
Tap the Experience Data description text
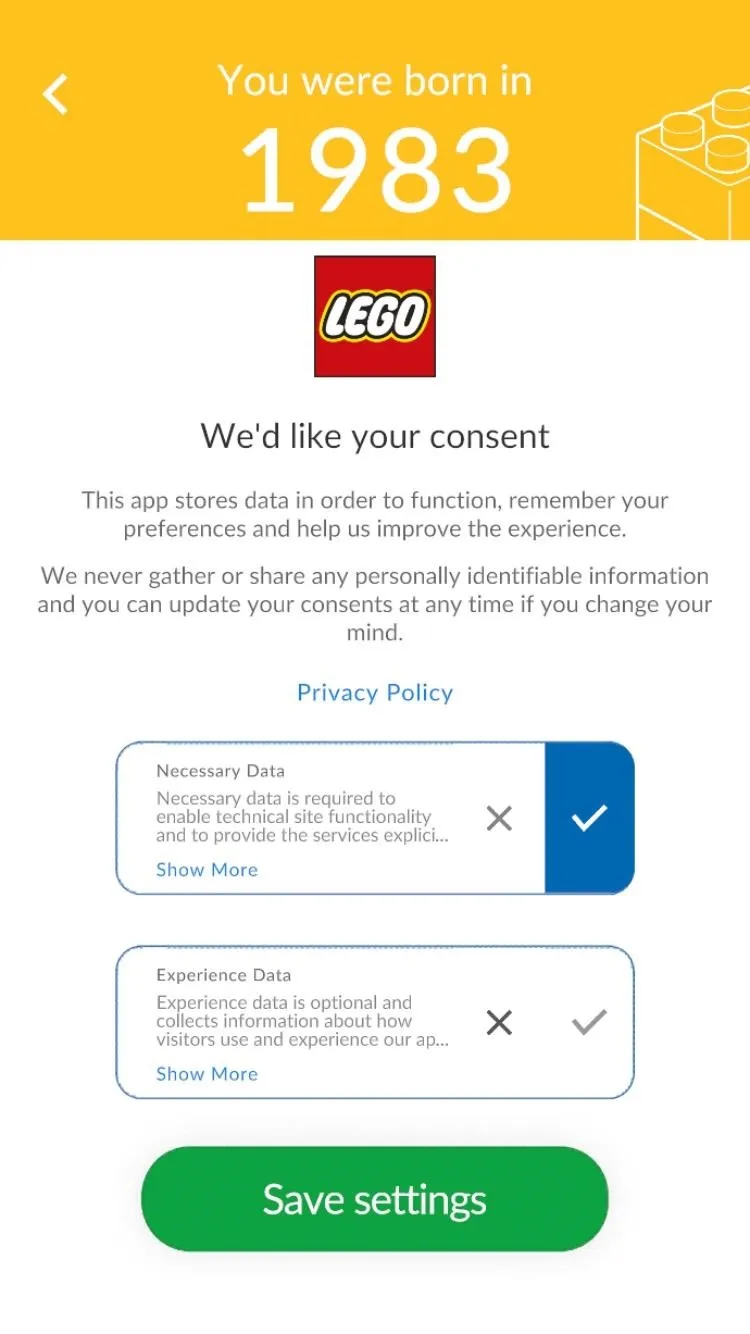(x=303, y=1021)
